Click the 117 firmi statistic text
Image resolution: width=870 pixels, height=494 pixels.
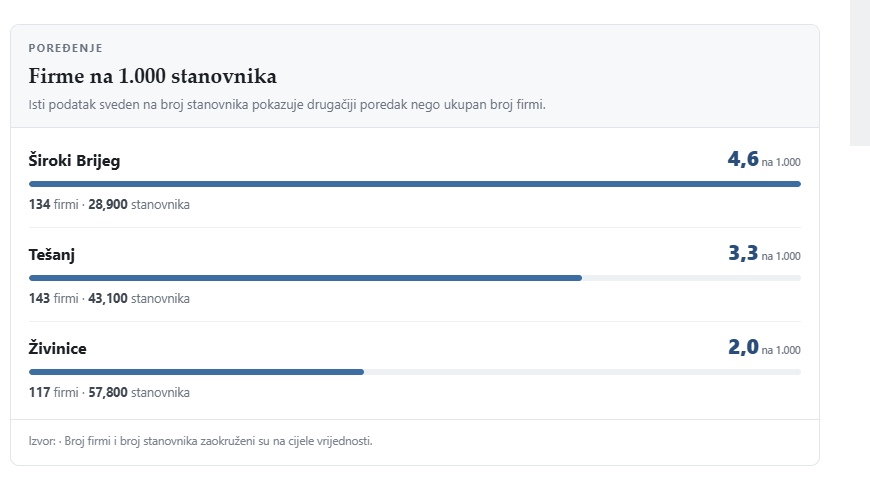pyautogui.click(x=54, y=392)
